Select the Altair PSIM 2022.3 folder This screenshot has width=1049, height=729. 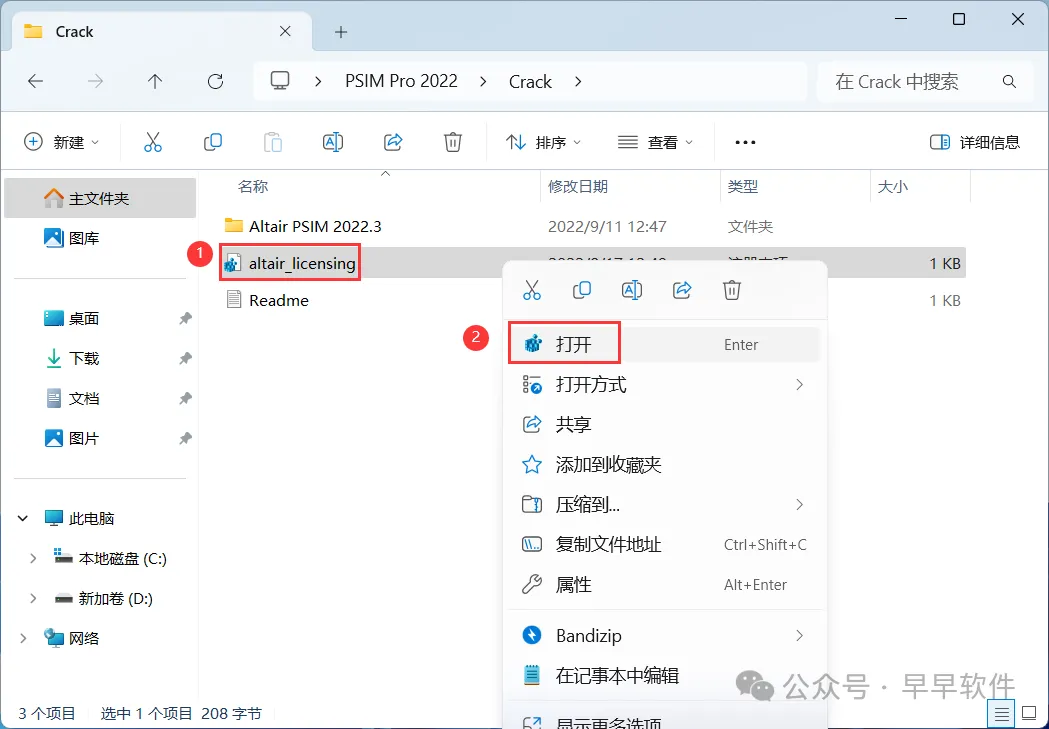[x=314, y=226]
